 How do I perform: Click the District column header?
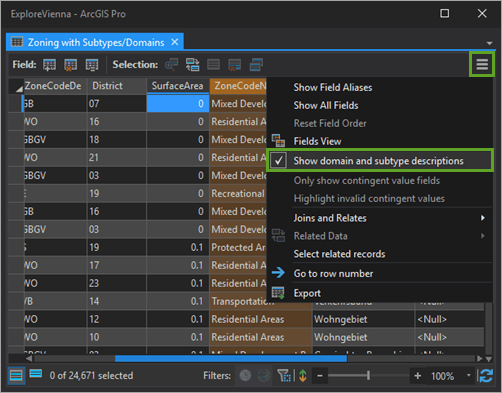tap(117, 86)
